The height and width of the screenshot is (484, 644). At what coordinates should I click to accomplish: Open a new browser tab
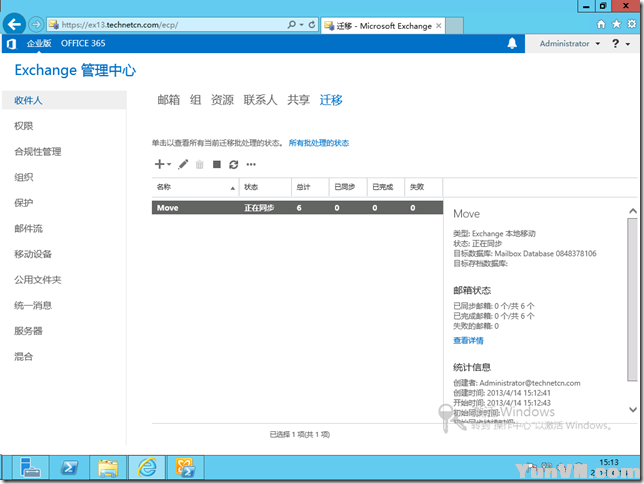tap(454, 25)
